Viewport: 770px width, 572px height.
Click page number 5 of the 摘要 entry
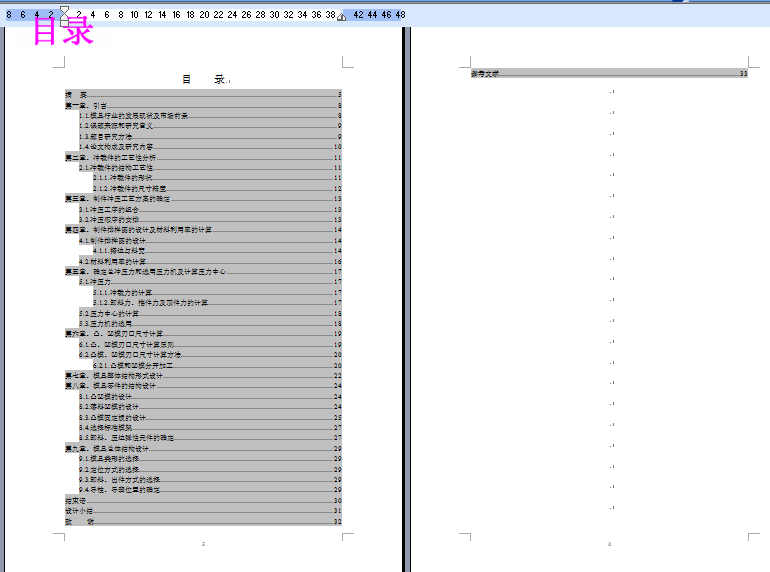(x=339, y=95)
